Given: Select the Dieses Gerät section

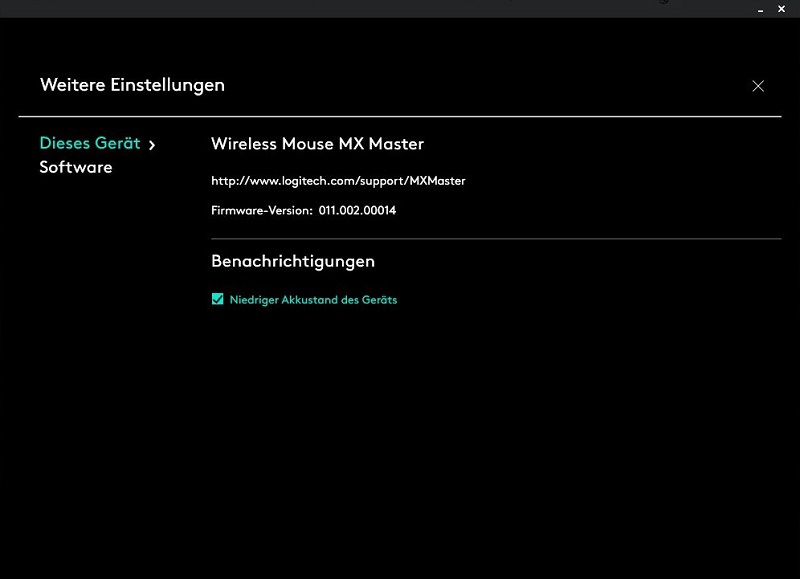Looking at the screenshot, I should (x=90, y=143).
